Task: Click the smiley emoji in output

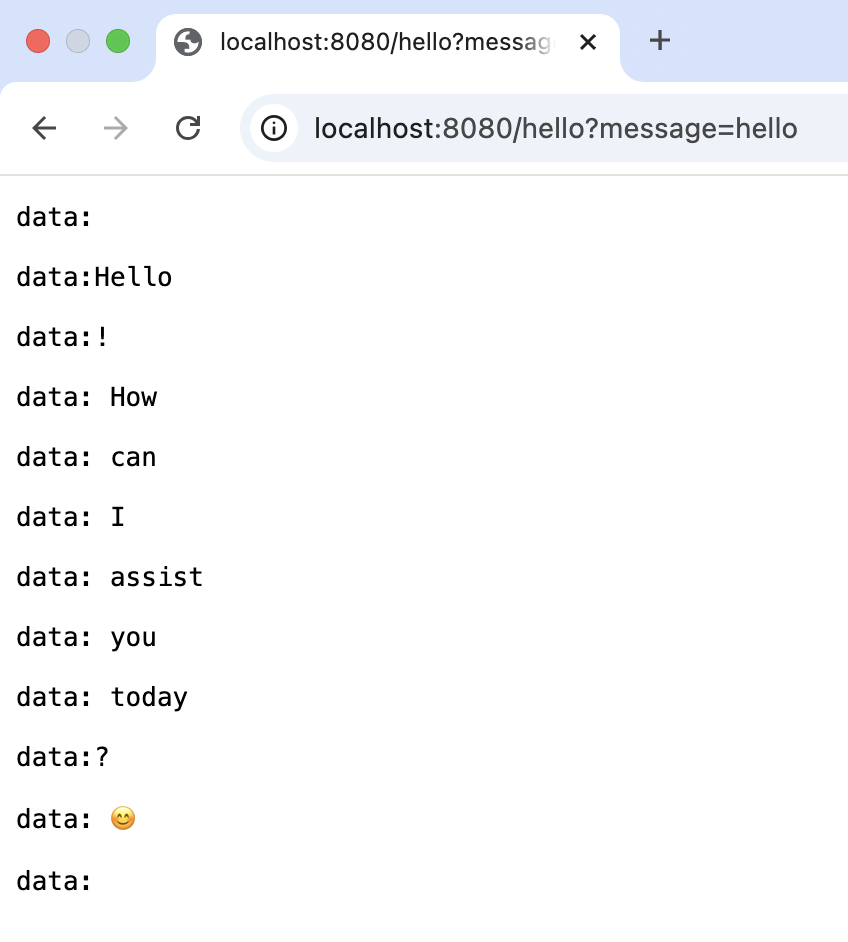Action: pyautogui.click(x=122, y=819)
